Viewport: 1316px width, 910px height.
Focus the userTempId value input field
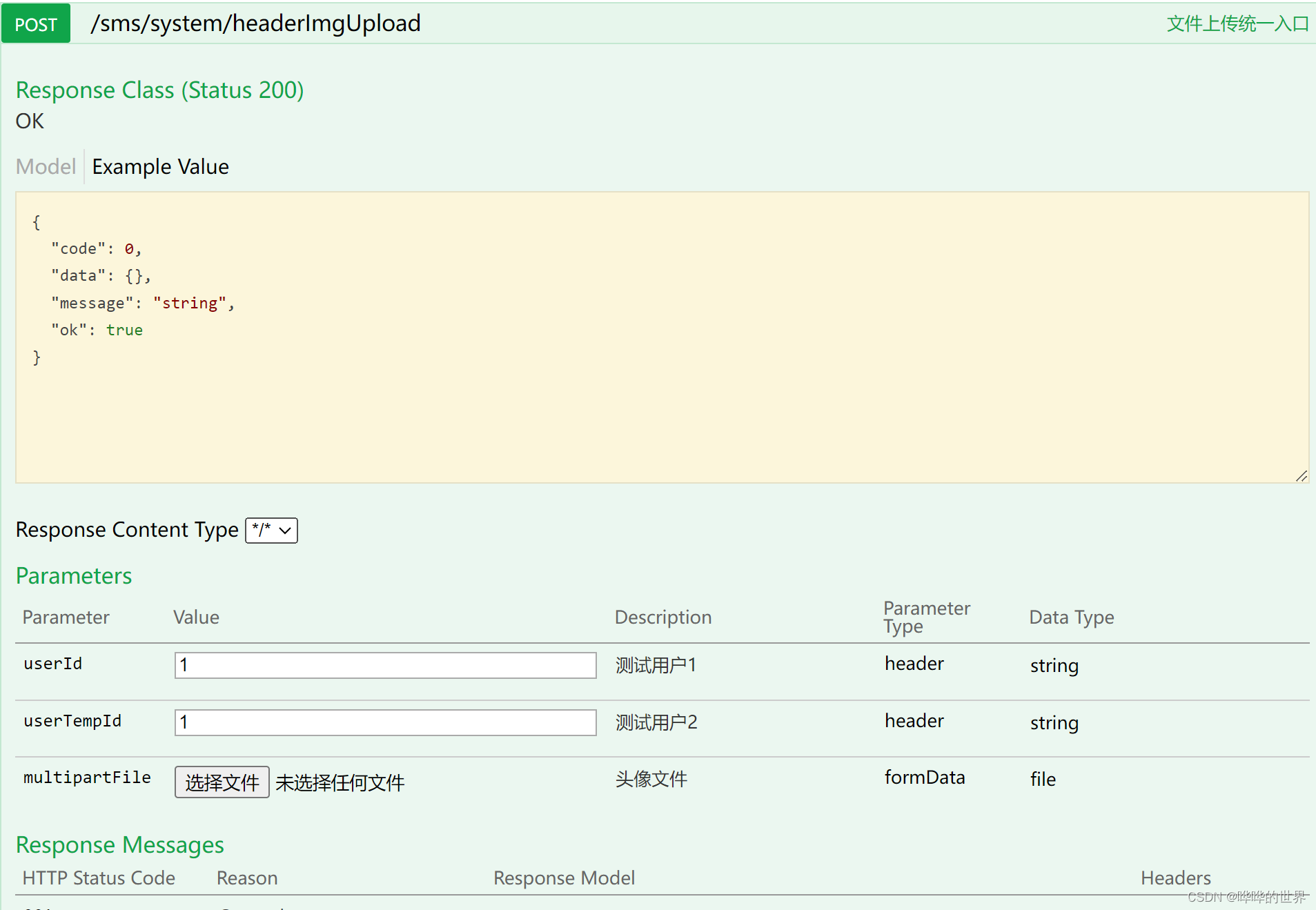click(x=386, y=722)
